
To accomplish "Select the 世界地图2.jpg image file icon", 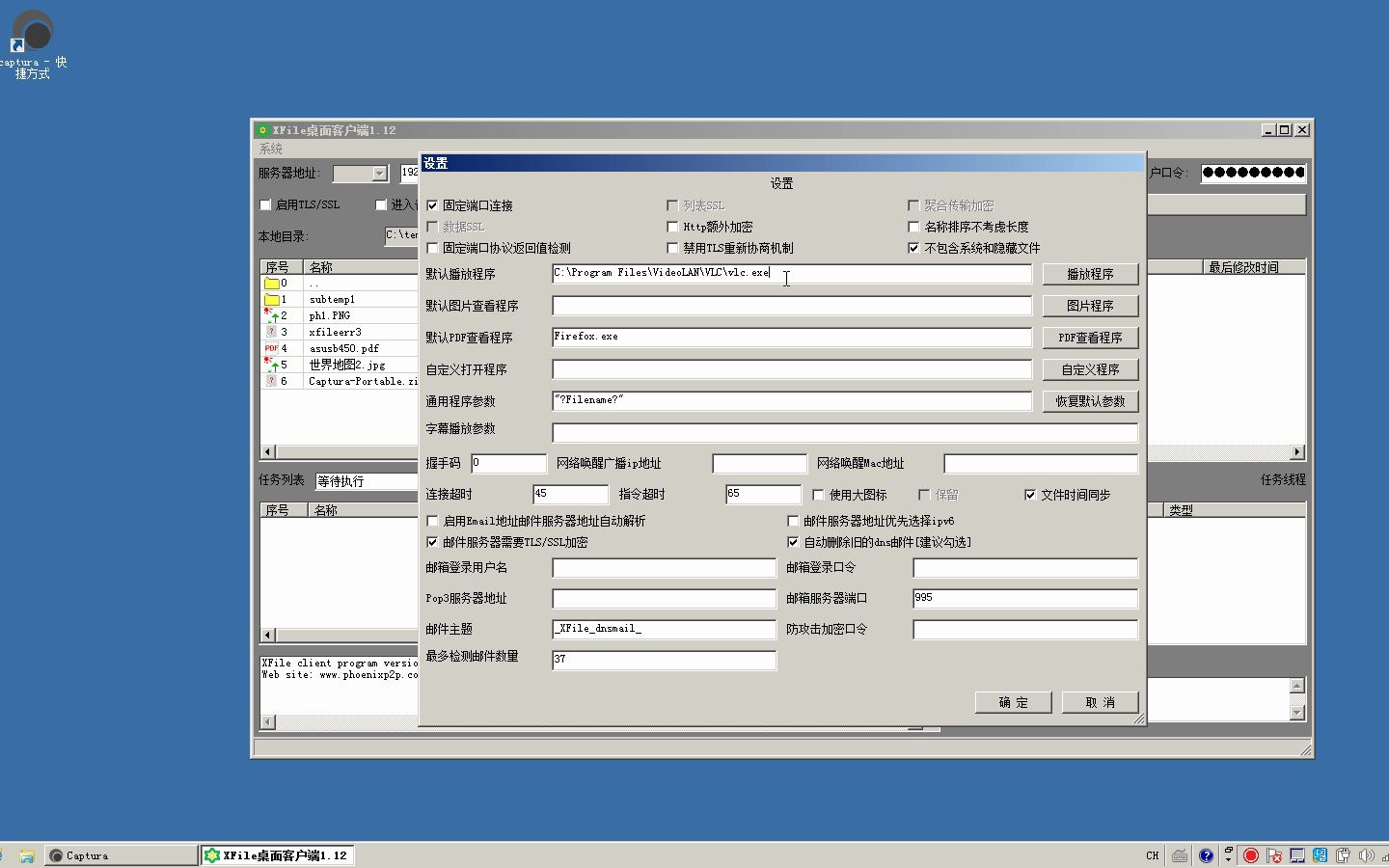I will [x=272, y=365].
